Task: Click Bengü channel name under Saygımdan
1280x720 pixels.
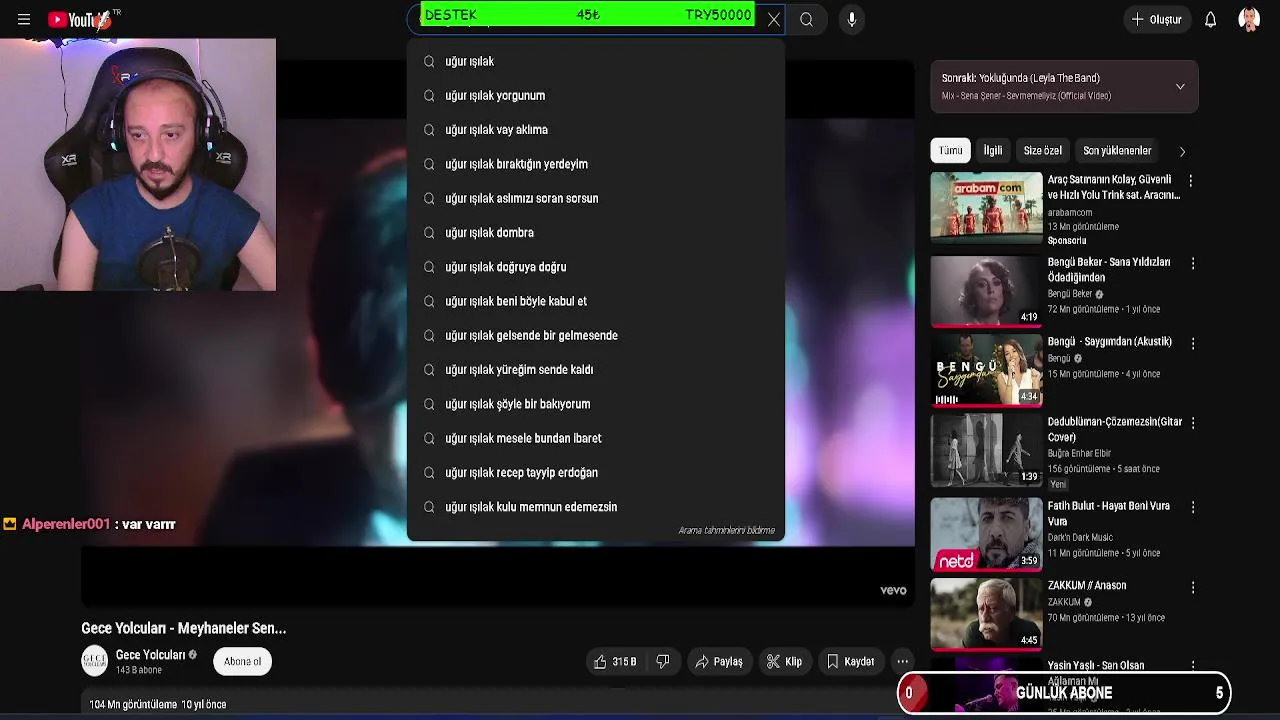Action: (1059, 358)
